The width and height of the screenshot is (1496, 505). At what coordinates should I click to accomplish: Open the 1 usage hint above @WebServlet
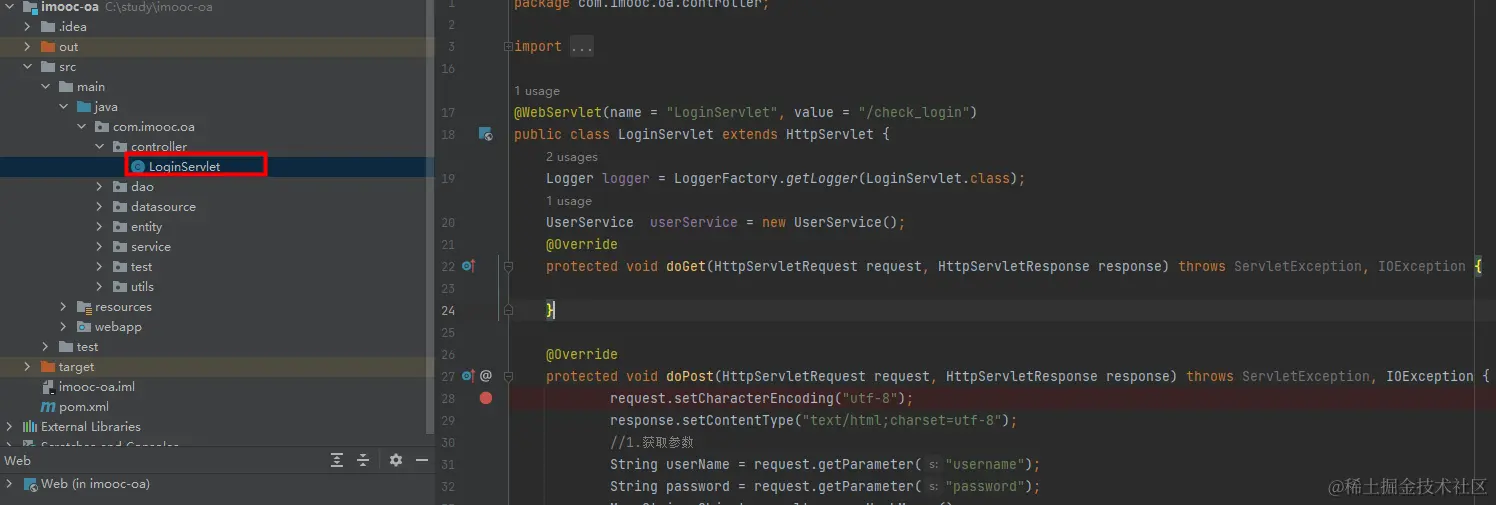tap(537, 91)
